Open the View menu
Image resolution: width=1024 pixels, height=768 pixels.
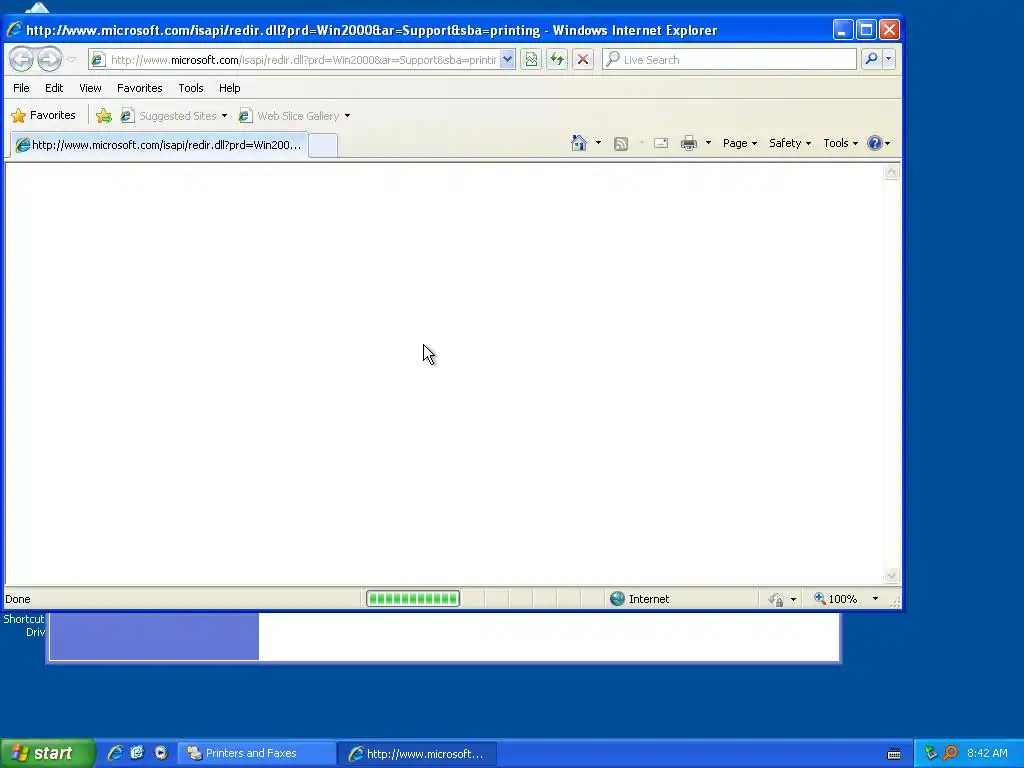click(x=90, y=88)
